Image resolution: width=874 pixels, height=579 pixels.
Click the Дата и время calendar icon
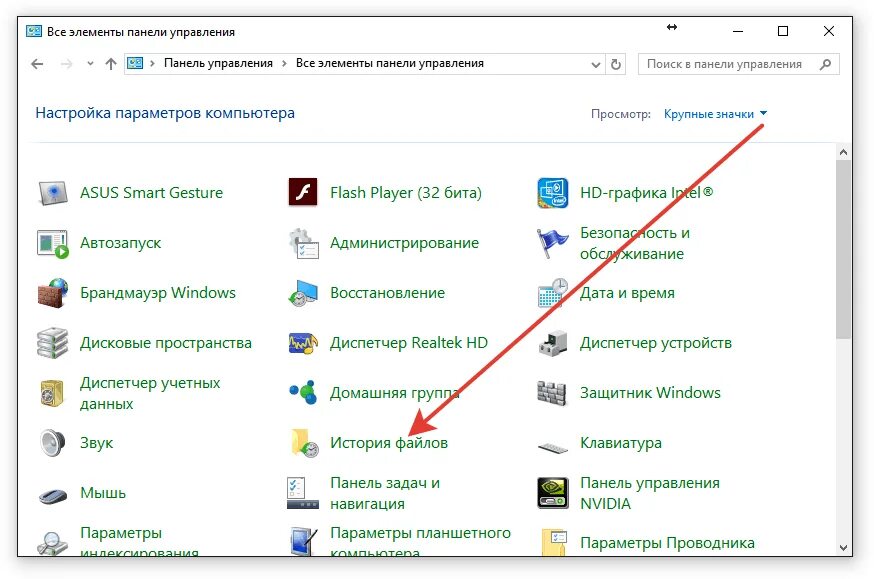coord(552,293)
